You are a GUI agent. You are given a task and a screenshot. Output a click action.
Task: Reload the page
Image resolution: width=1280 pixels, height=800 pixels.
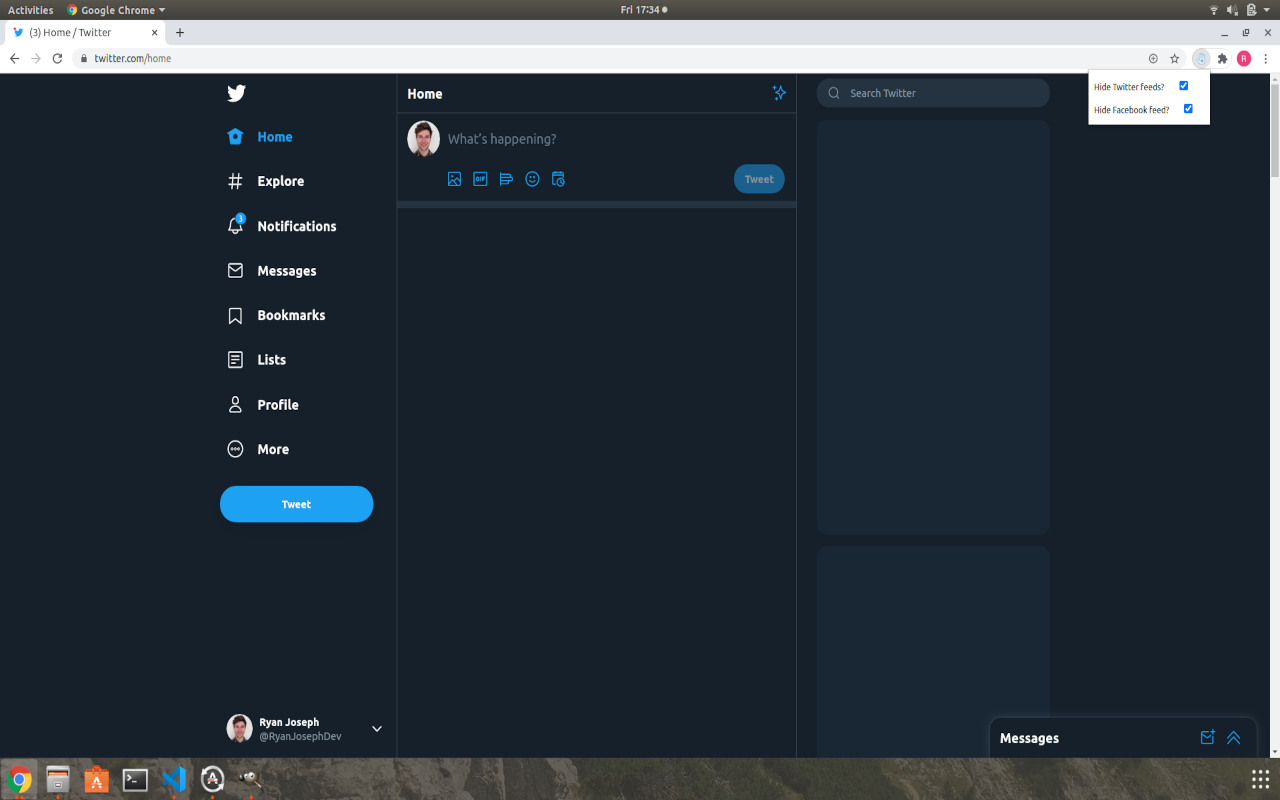click(x=57, y=58)
